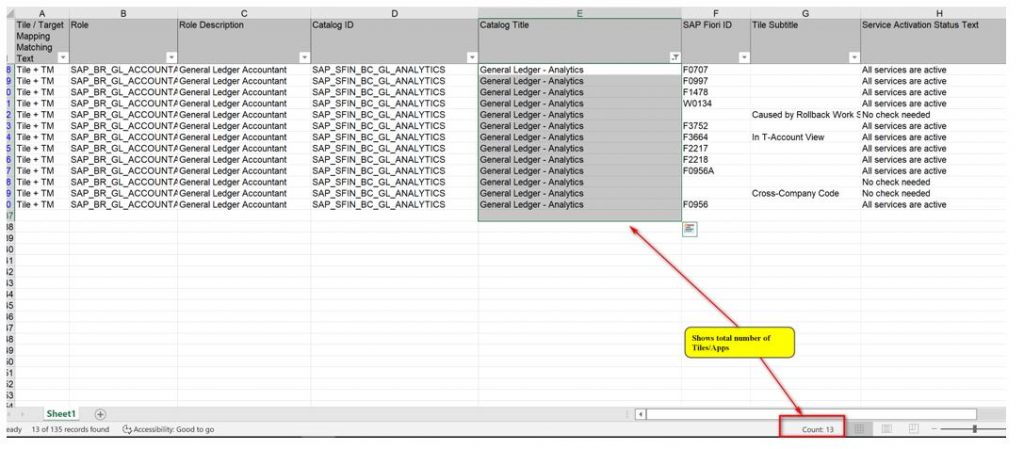Select No check needed in Cross-Company Code row
The height and width of the screenshot is (449, 1024).
(x=933, y=193)
